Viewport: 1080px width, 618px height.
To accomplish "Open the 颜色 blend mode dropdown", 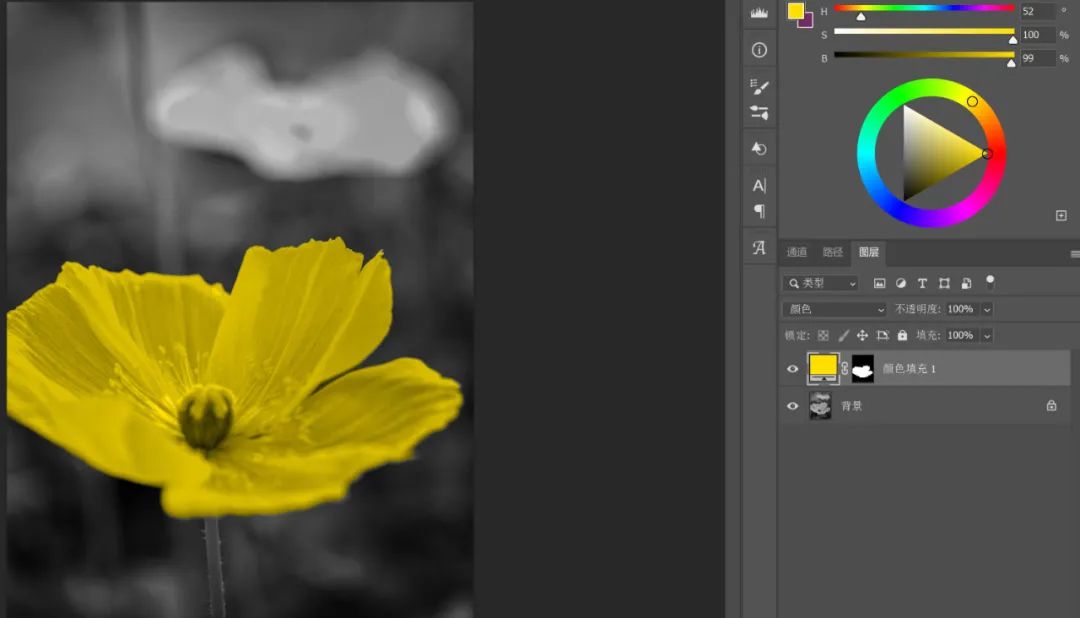I will (834, 310).
